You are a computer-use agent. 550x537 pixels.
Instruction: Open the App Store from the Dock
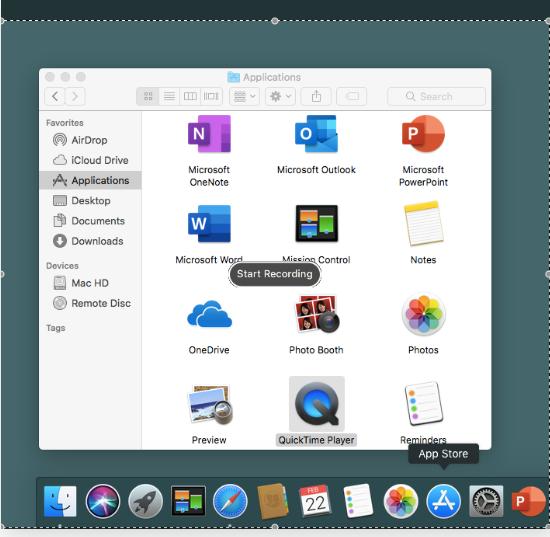(443, 501)
